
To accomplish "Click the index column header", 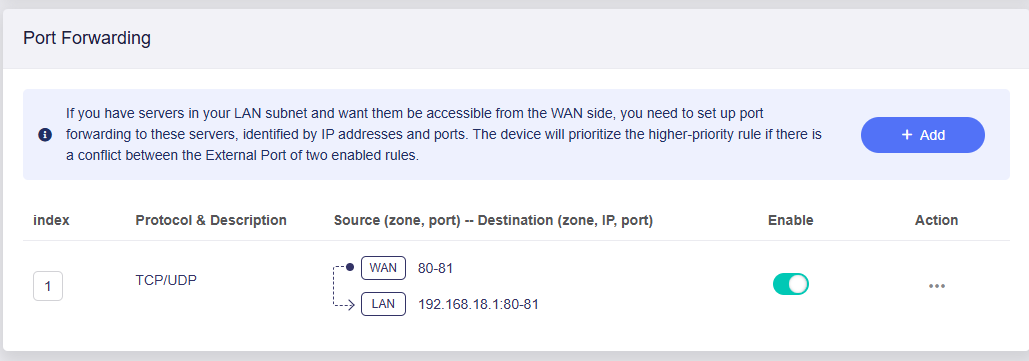I will coord(51,221).
